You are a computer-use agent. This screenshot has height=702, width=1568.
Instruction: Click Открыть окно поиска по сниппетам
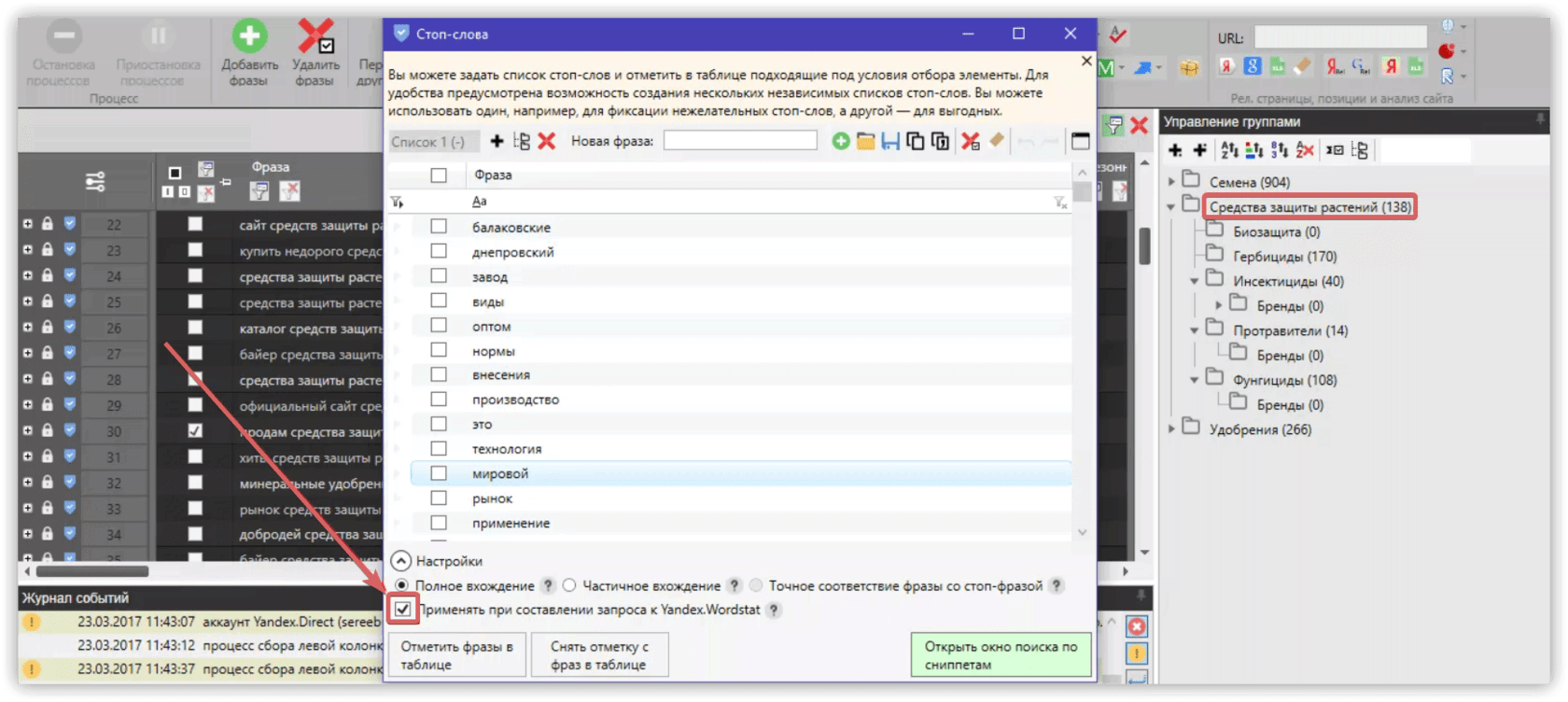point(1001,655)
